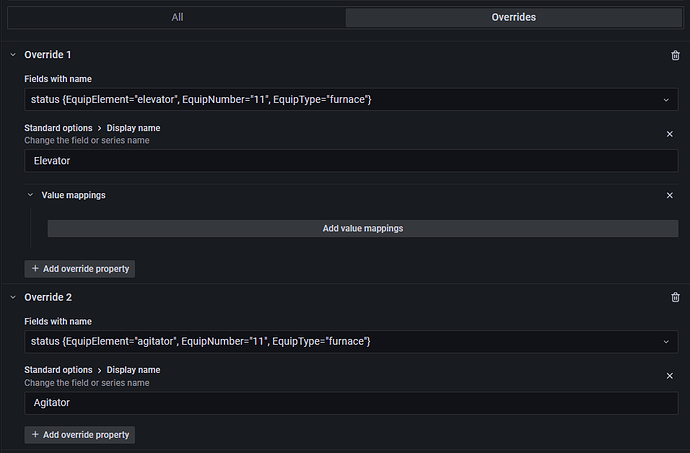Image resolution: width=690 pixels, height=453 pixels.
Task: Remove Agitator display name property
Action: point(669,375)
